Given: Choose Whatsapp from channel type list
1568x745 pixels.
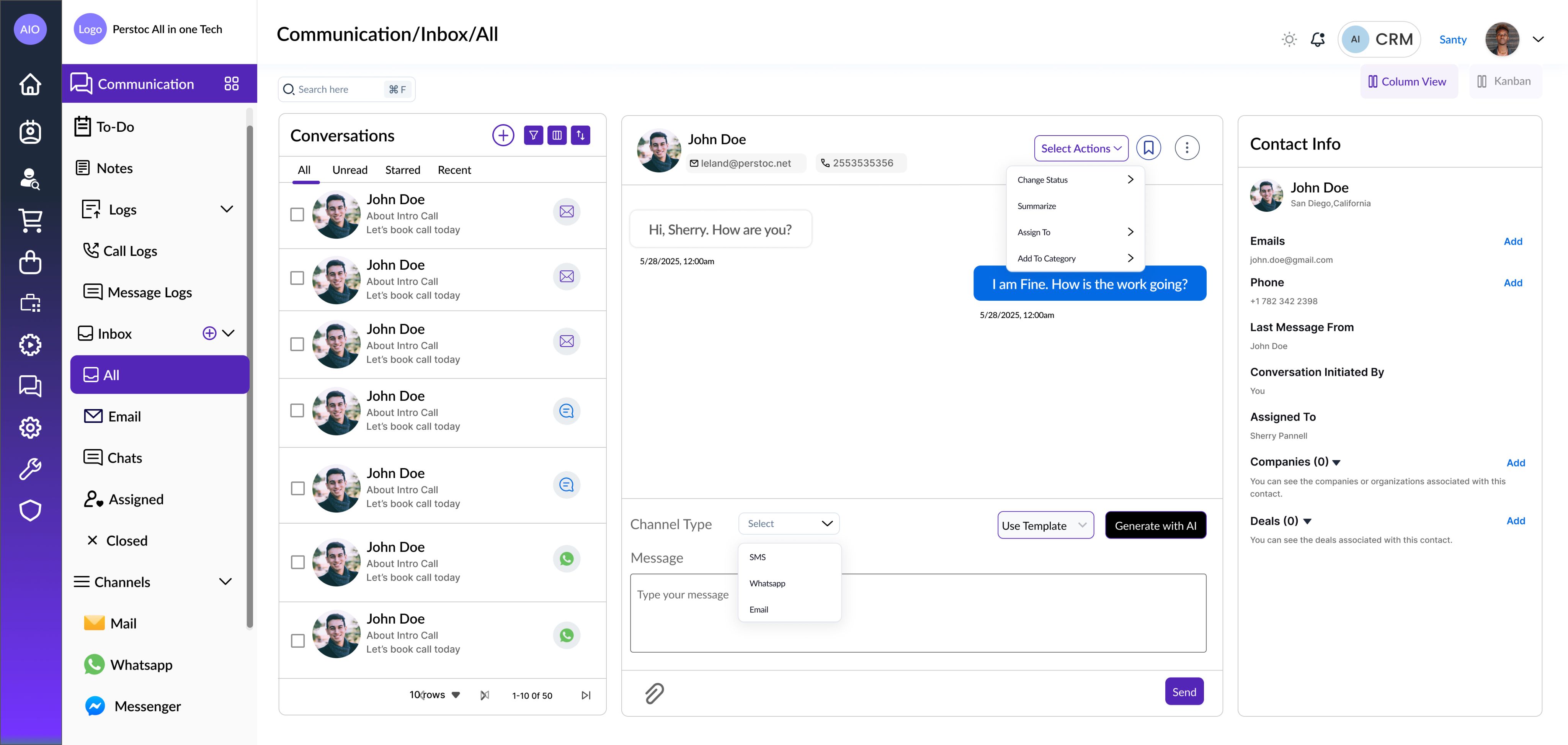Looking at the screenshot, I should [767, 583].
